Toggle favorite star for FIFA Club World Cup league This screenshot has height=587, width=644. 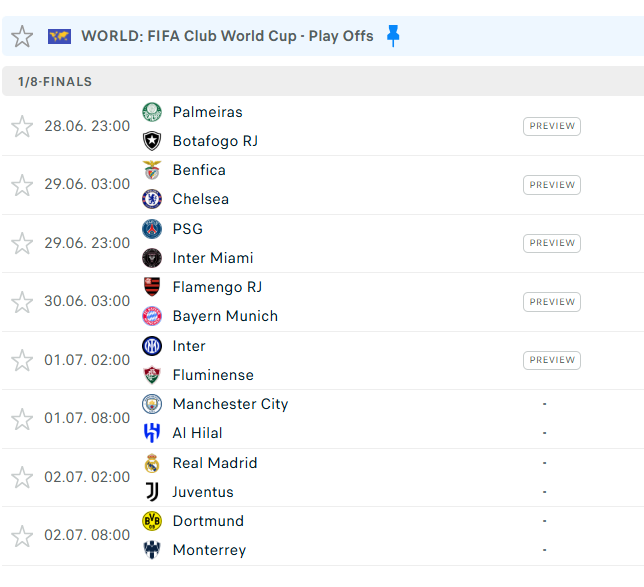coord(22,36)
